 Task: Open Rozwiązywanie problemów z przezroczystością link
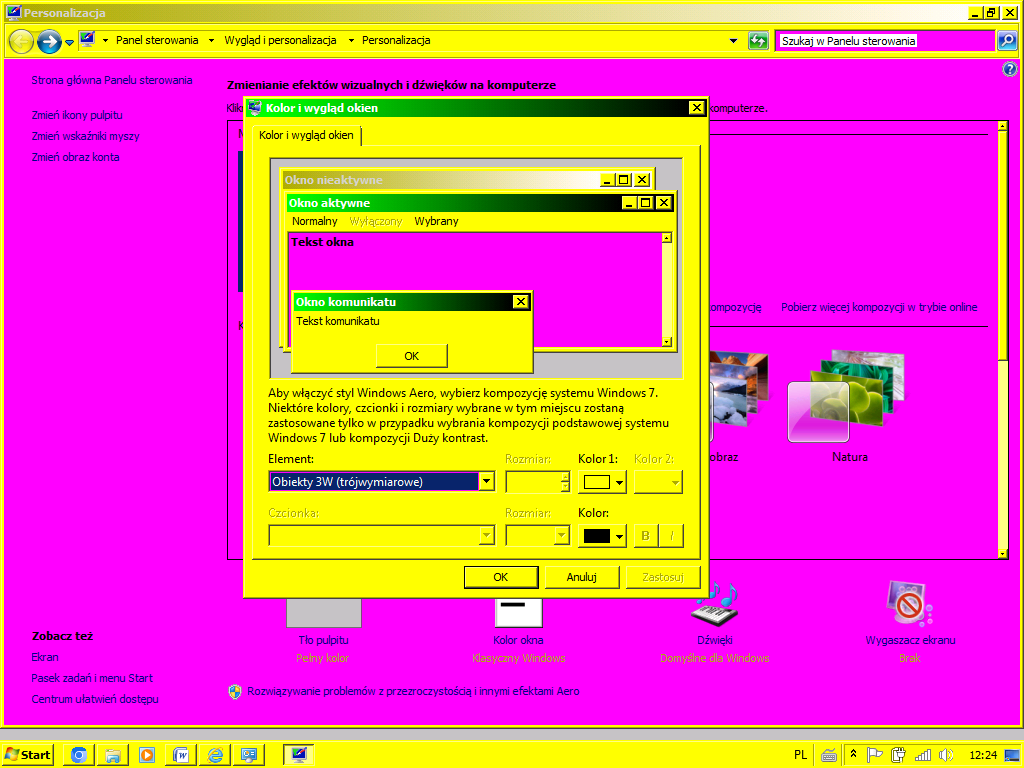click(x=413, y=691)
